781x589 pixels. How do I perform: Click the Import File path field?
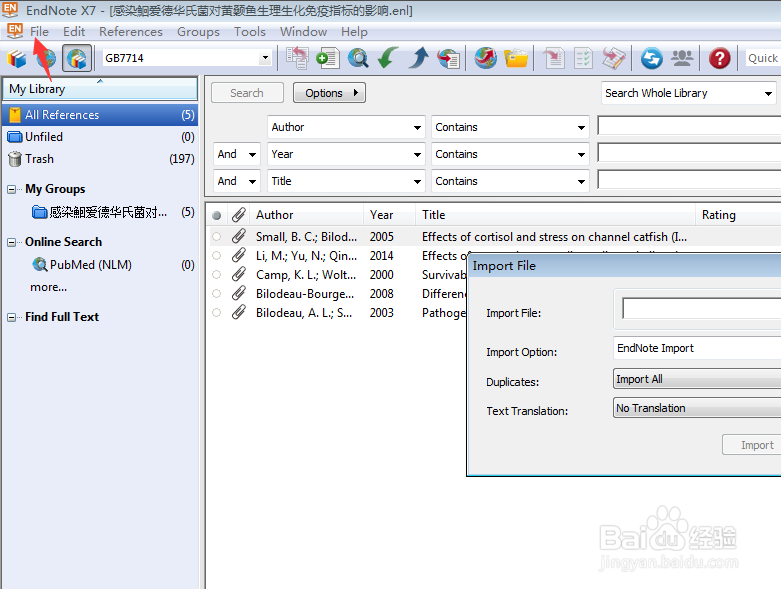coord(702,309)
